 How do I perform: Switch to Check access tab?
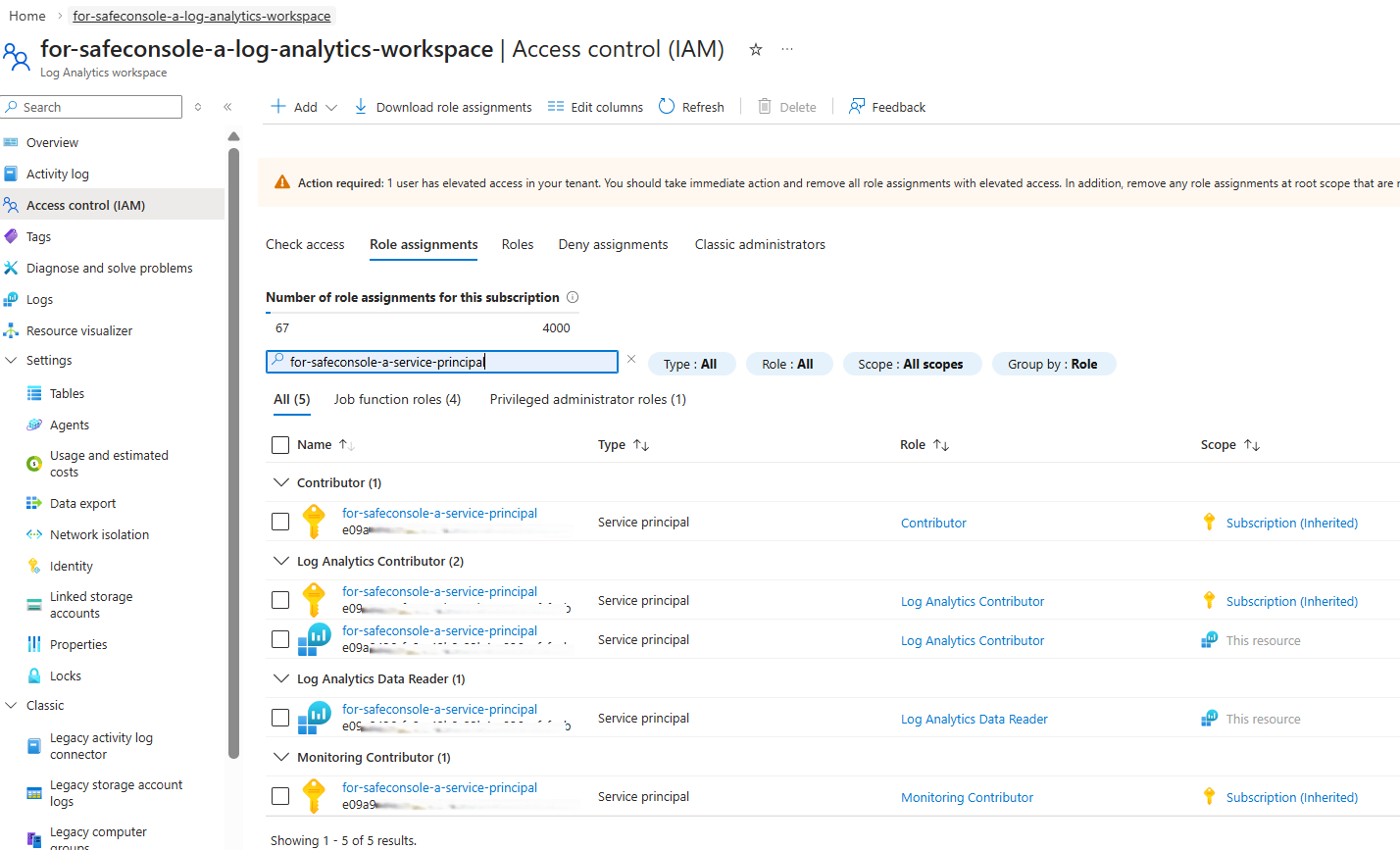(x=305, y=244)
